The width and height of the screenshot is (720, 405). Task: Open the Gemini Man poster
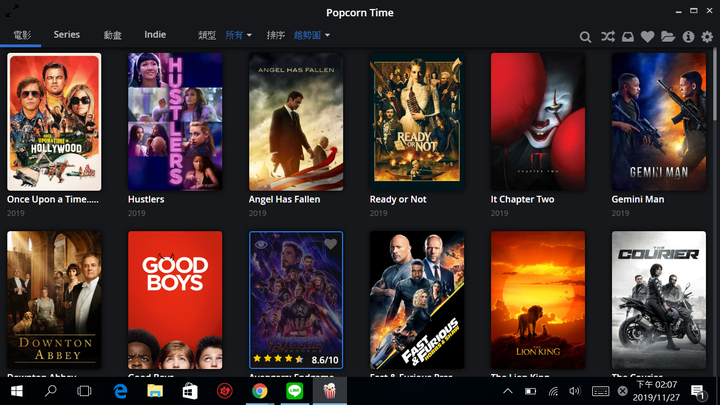(659, 122)
